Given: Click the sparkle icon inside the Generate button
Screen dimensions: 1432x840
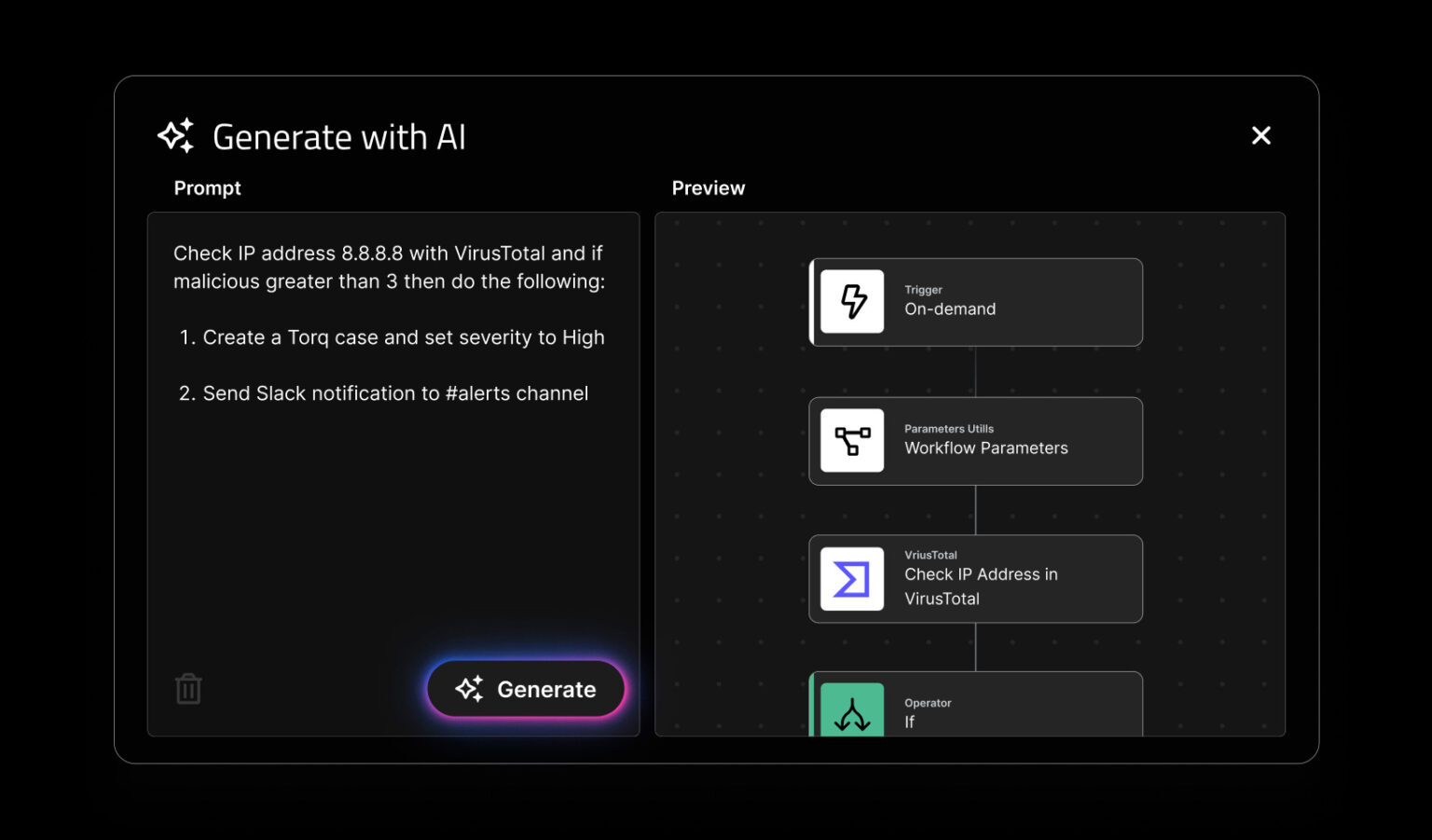Looking at the screenshot, I should point(470,689).
